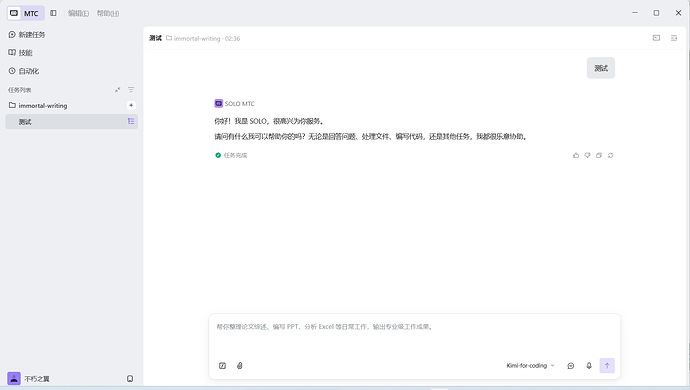Open the 不朽之翼 user profile
The width and height of the screenshot is (690, 390).
pos(29,379)
